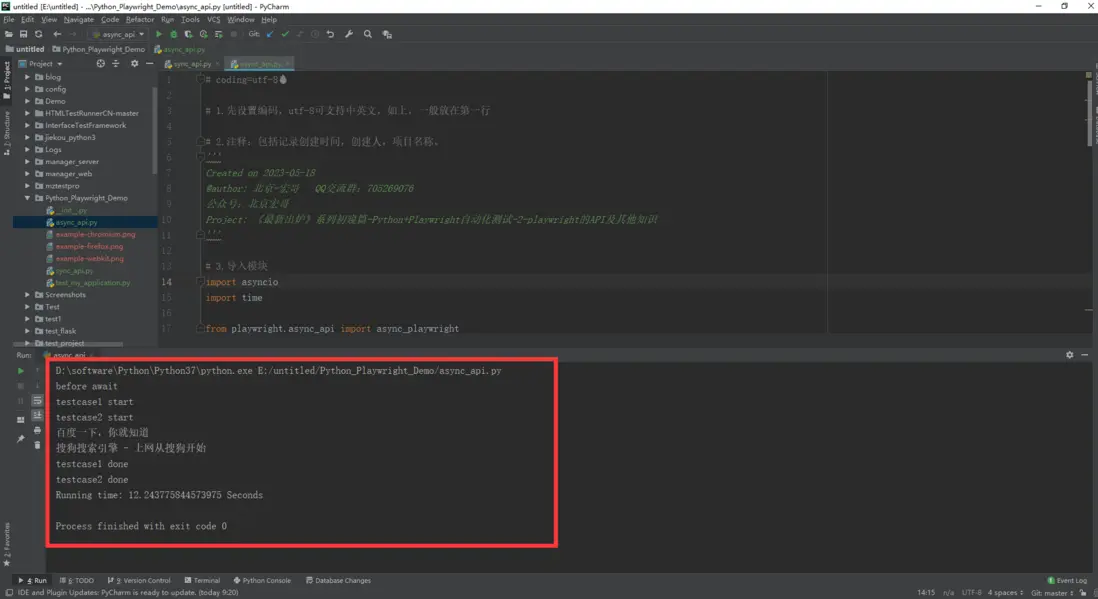Run with coverage toolbar icon
1098x599 pixels.
pyautogui.click(x=188, y=34)
